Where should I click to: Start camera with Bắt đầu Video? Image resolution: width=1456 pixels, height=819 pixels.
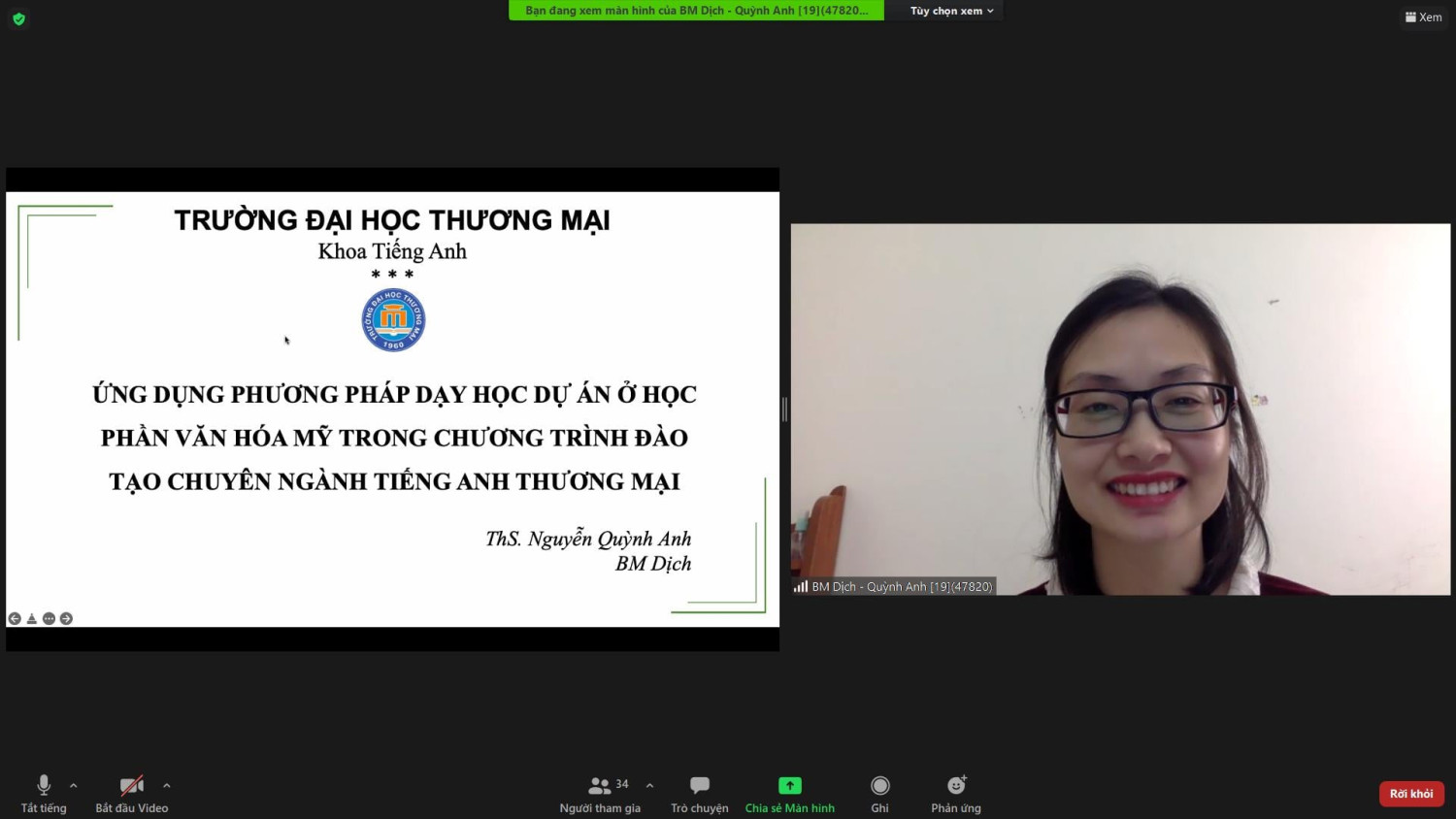[131, 793]
